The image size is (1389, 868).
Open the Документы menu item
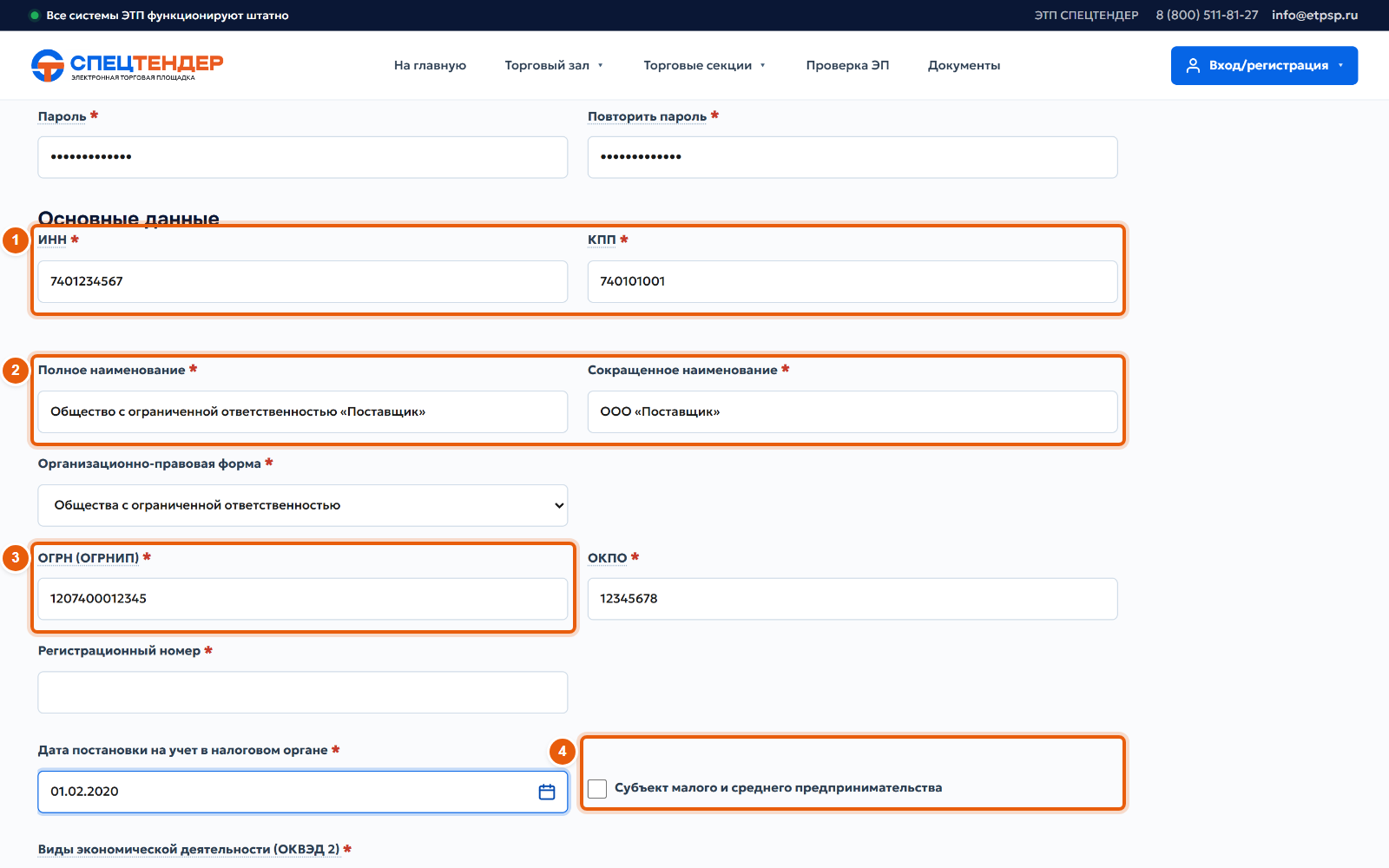[x=964, y=65]
